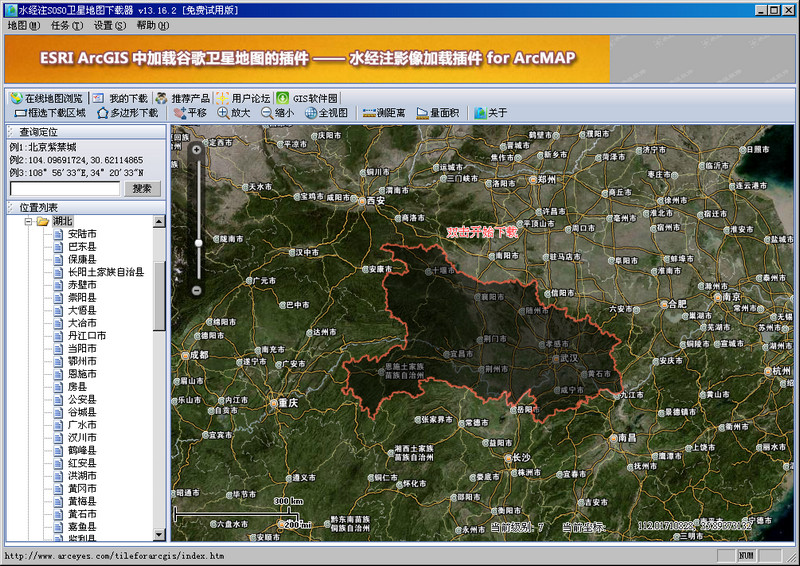
Task: Select 嘉鱼县 in the location list
Action: pyautogui.click(x=82, y=527)
